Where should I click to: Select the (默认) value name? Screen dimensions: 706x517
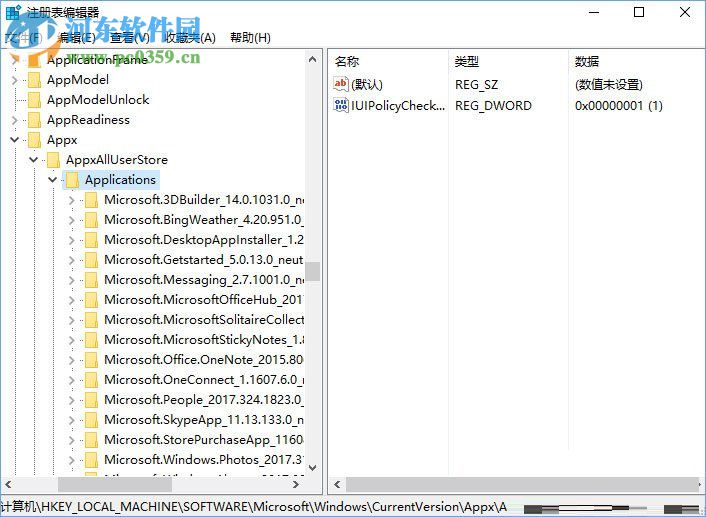[x=367, y=85]
